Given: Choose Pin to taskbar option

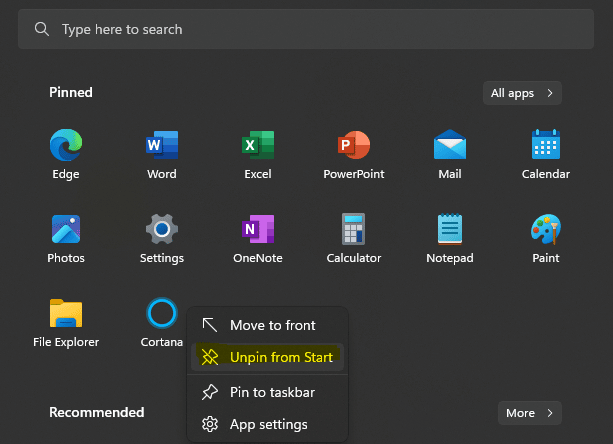Looking at the screenshot, I should [267, 392].
